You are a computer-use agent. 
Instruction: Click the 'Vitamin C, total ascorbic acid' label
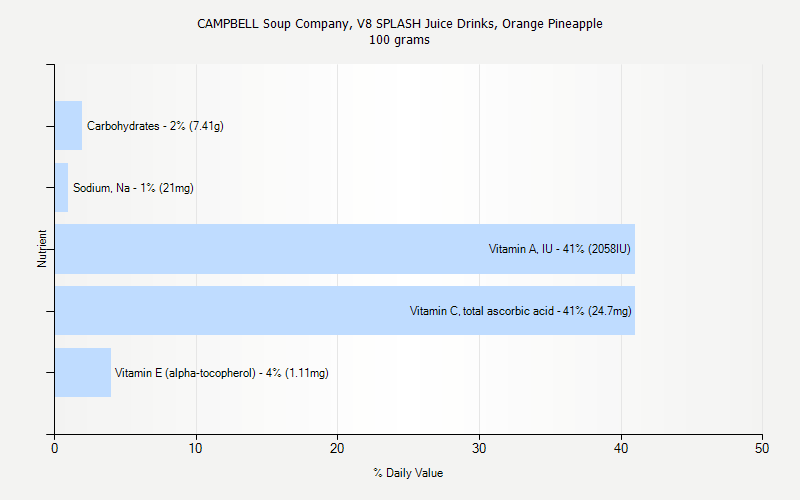(x=520, y=311)
